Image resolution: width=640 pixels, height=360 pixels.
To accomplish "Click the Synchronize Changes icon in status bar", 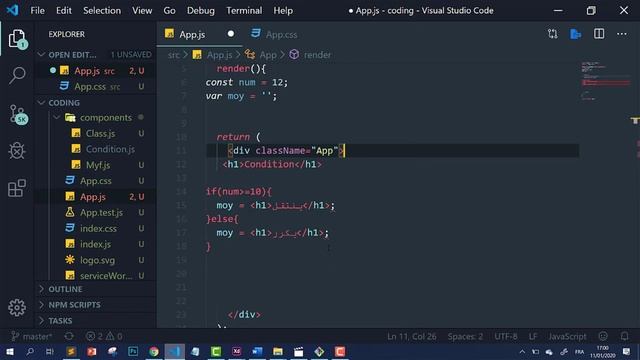I will [x=69, y=336].
